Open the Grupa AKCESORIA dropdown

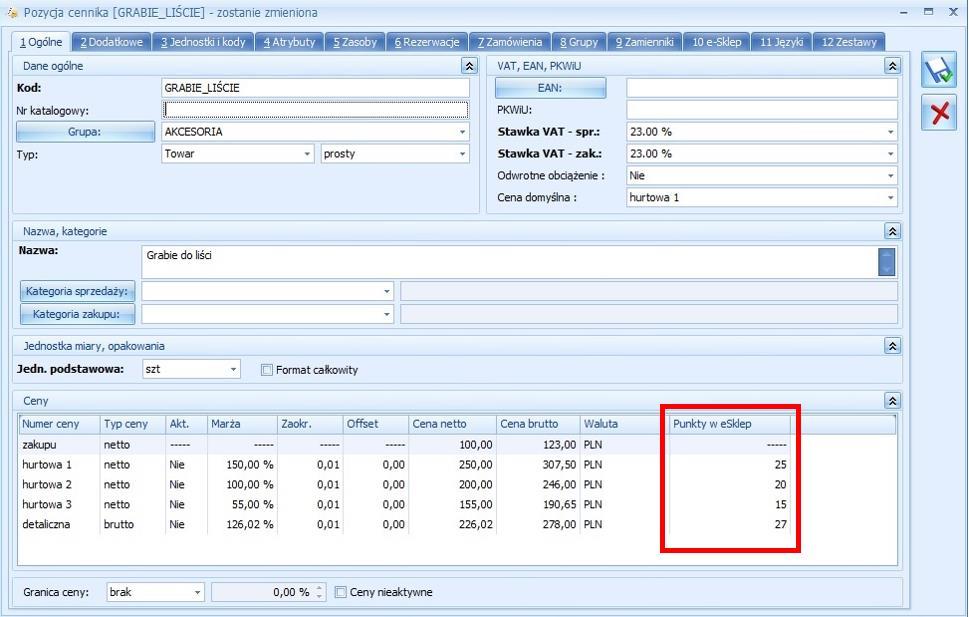click(x=462, y=132)
